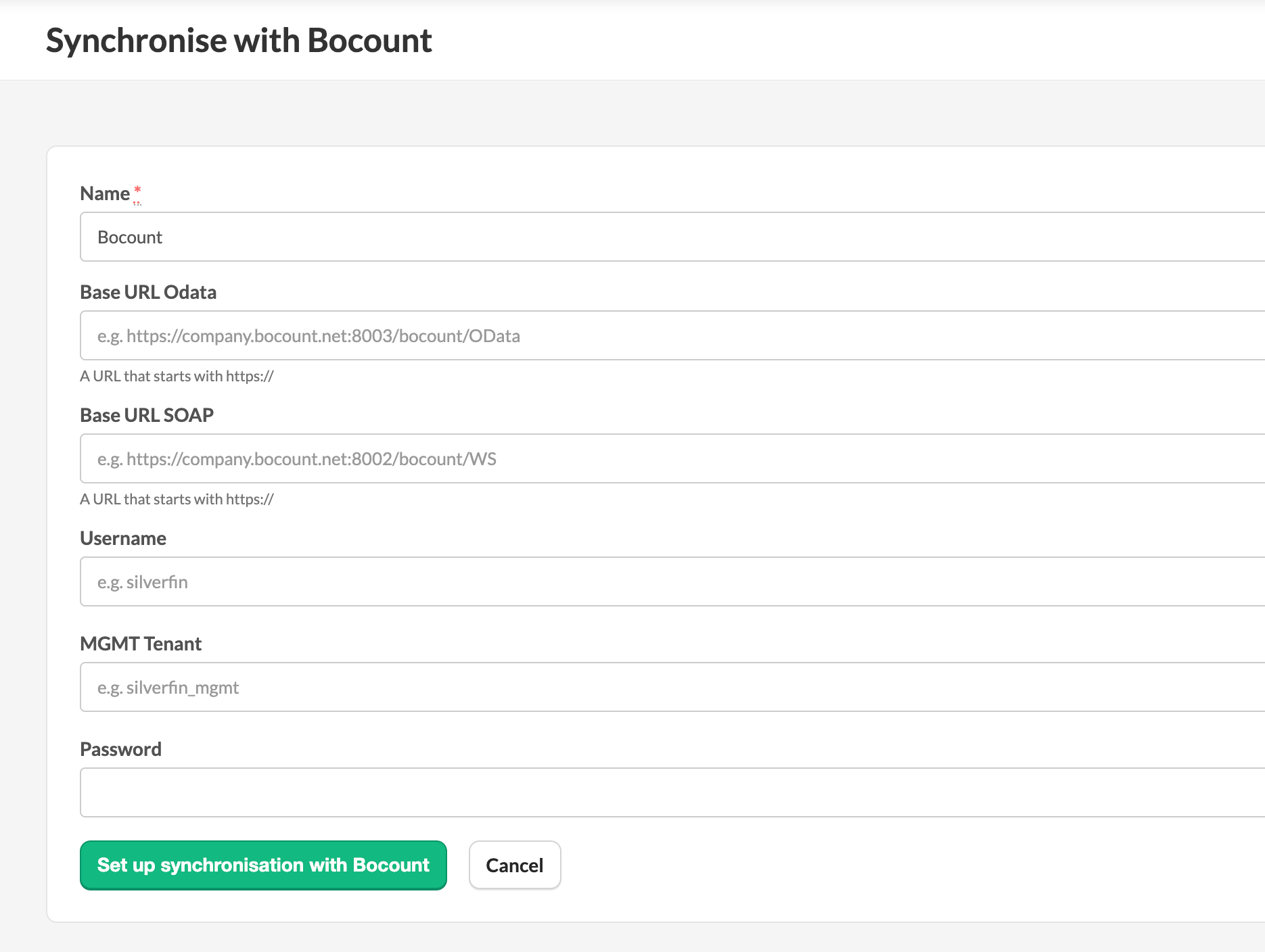Click the Base URL Odata label
The width and height of the screenshot is (1265, 952).
pos(148,292)
